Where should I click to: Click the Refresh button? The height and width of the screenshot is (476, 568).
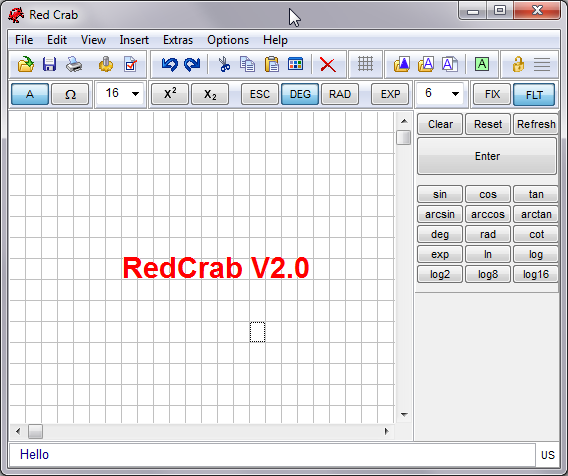pyautogui.click(x=536, y=124)
